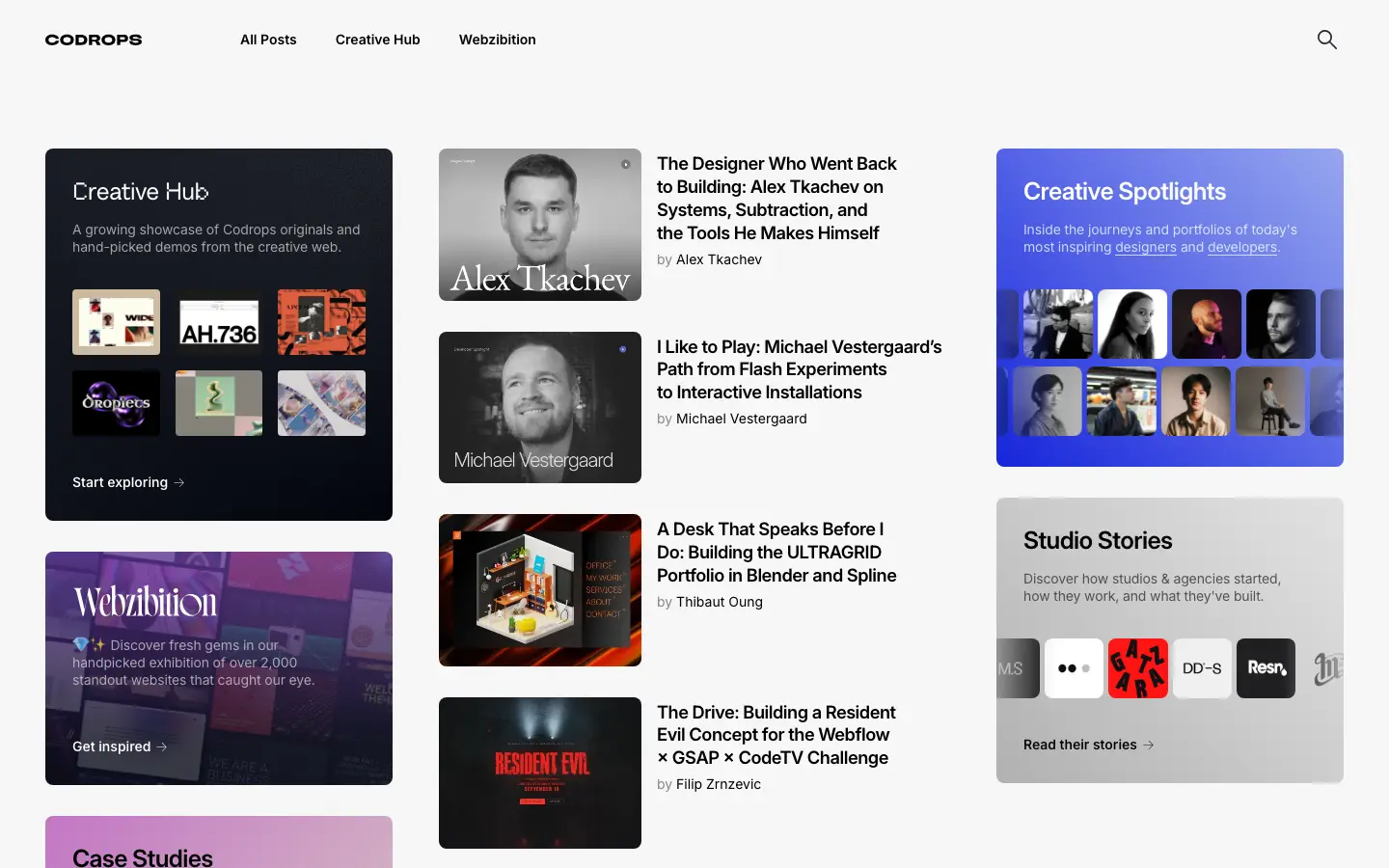The height and width of the screenshot is (868, 1389).
Task: Open the DD-S studio logo tile
Action: pos(1202,668)
